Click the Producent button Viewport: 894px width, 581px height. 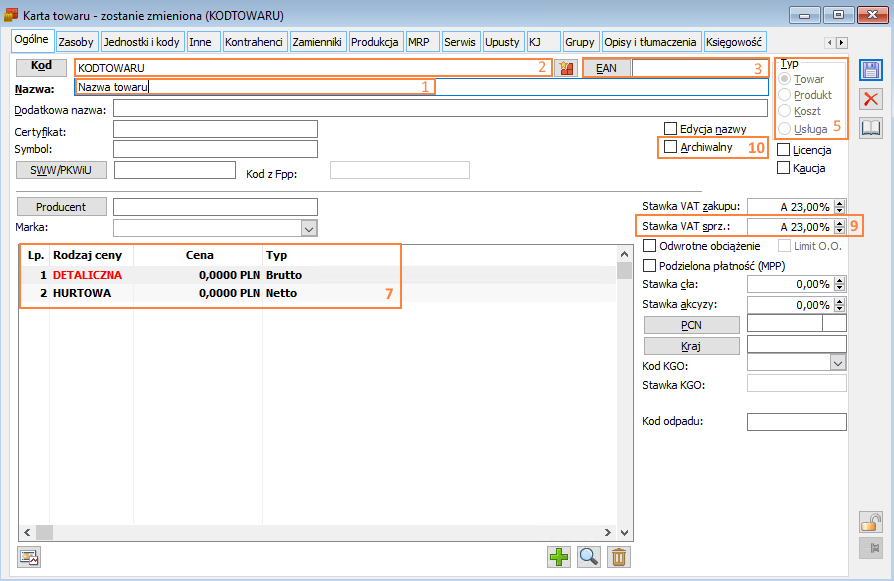[62, 207]
